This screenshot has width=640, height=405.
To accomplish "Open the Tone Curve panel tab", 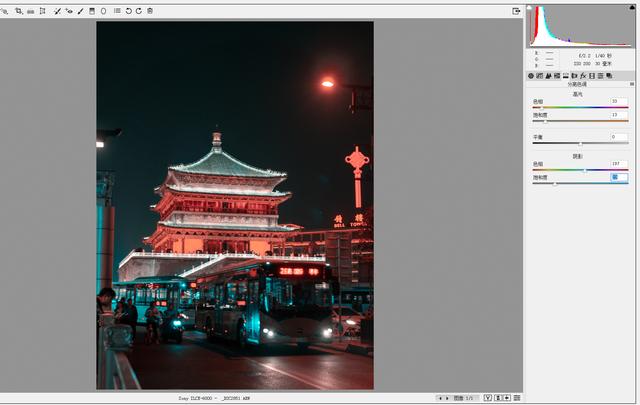I will click(x=540, y=76).
